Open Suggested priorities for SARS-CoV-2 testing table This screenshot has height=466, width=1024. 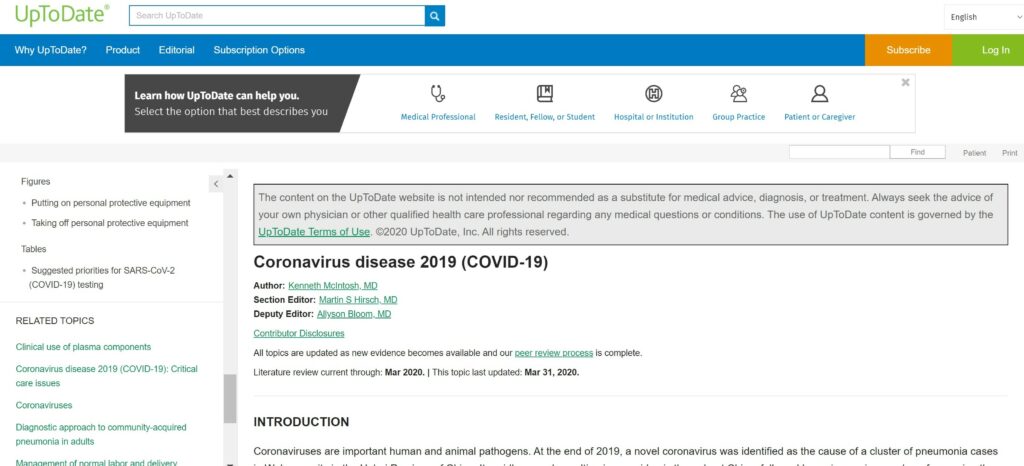(x=101, y=277)
